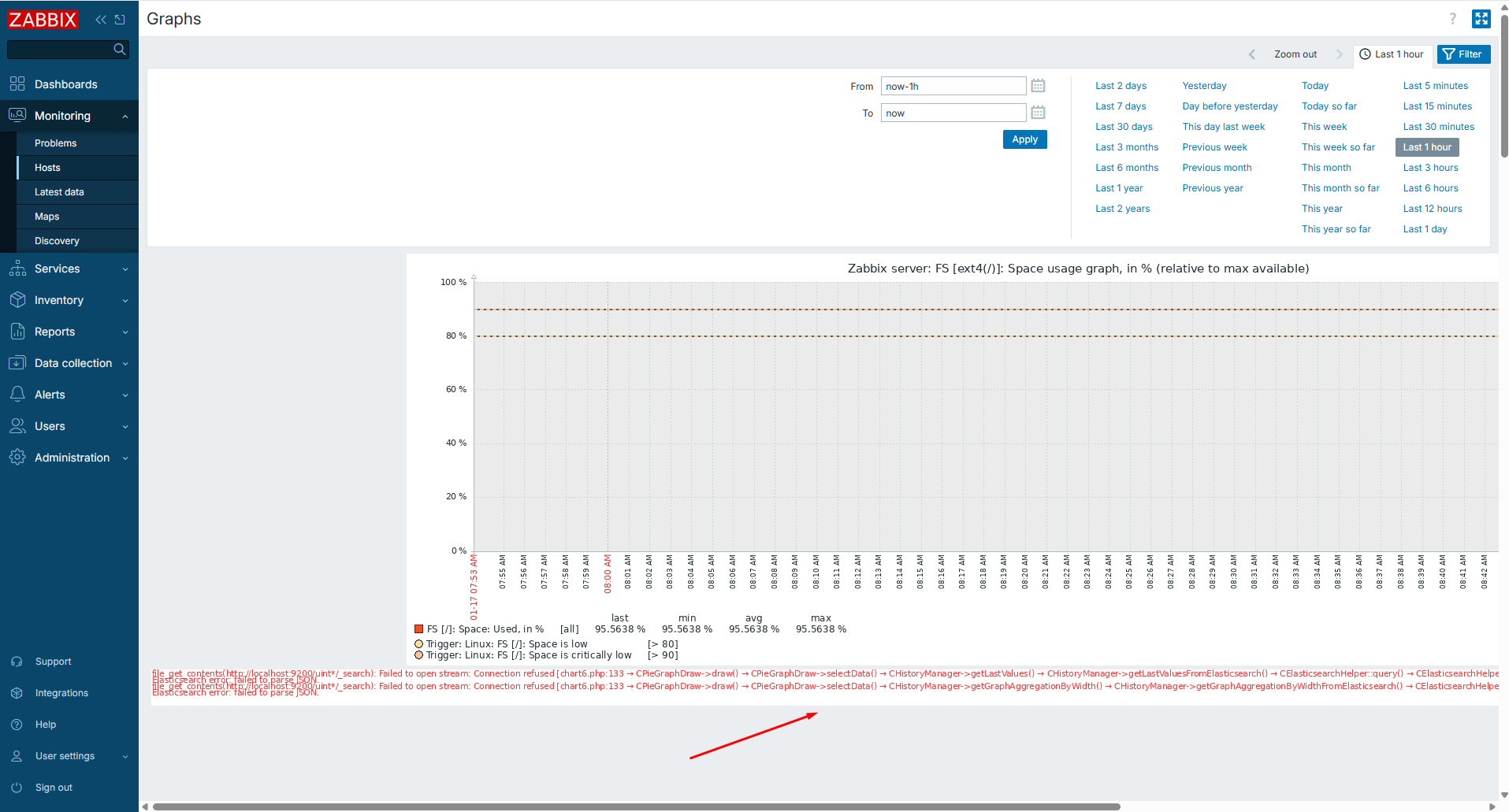Click the sidebar search magnifier icon
The height and width of the screenshot is (812, 1509).
[x=119, y=50]
